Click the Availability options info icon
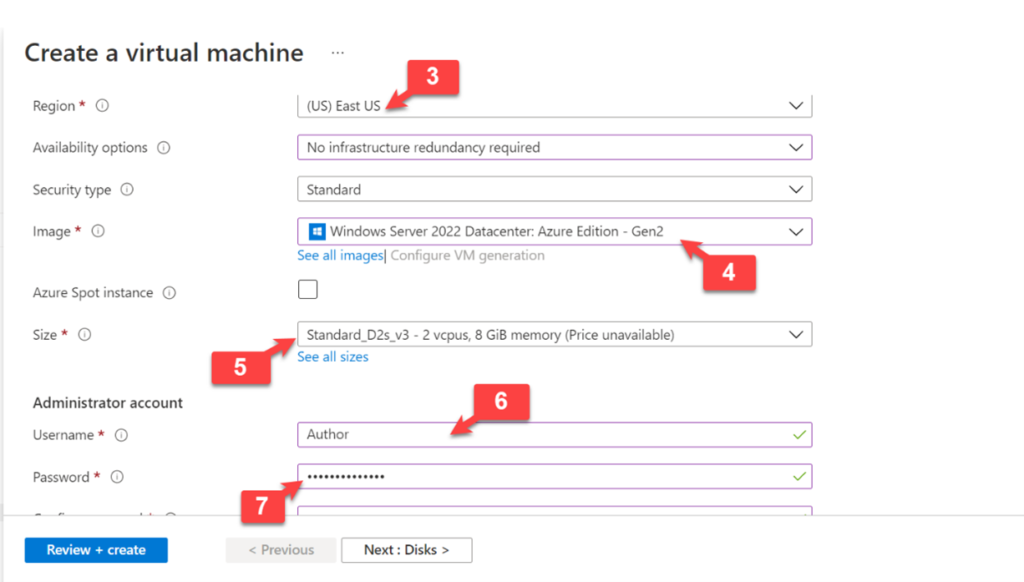 tap(164, 148)
